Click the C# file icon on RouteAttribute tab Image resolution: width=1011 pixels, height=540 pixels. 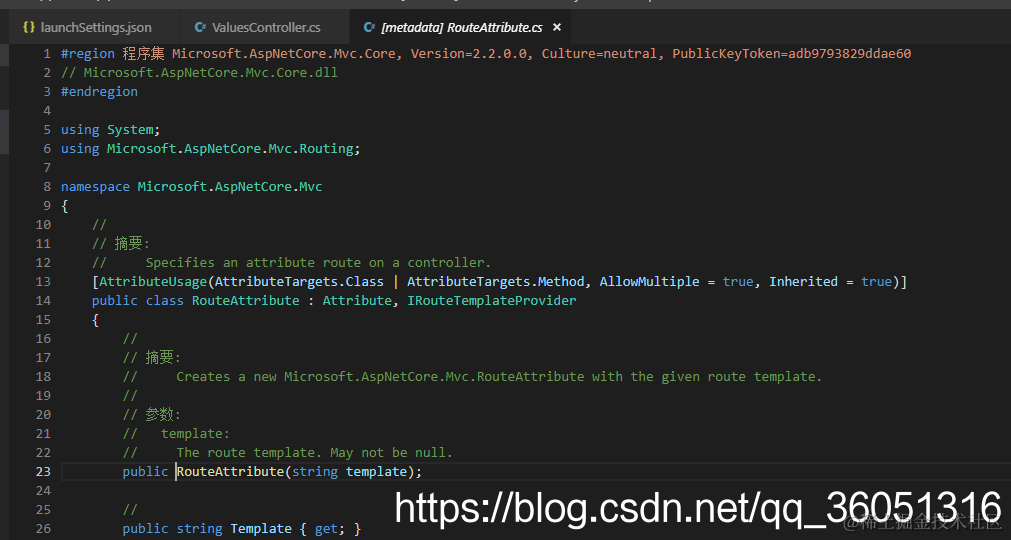(369, 27)
